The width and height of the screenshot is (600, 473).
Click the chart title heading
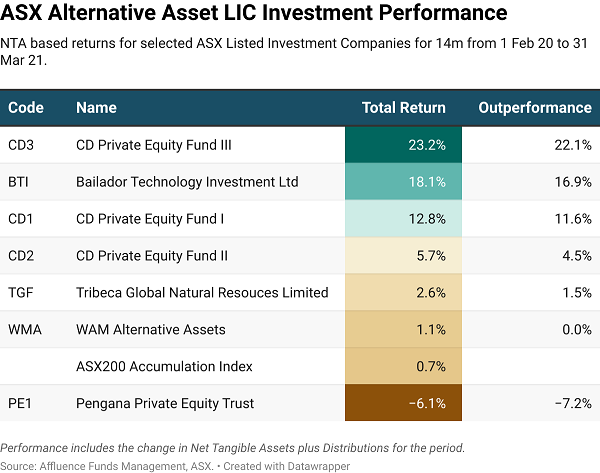coord(253,14)
